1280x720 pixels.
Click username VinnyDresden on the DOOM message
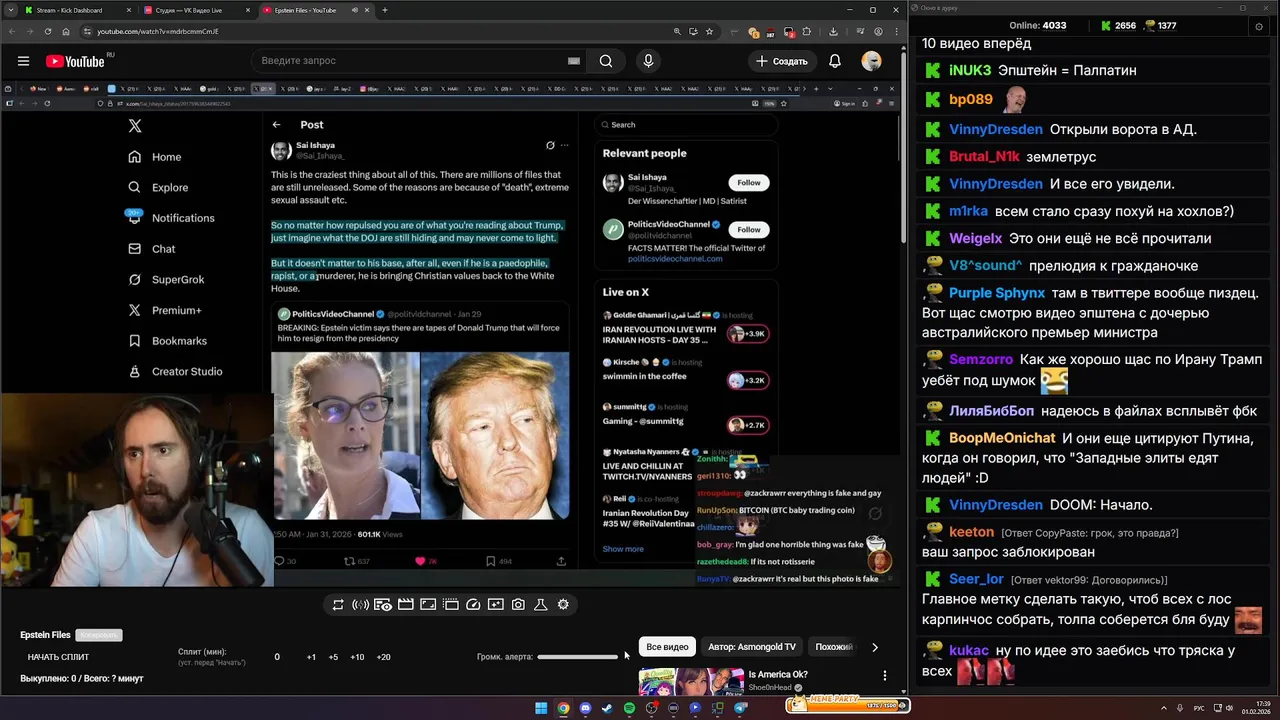pos(996,505)
